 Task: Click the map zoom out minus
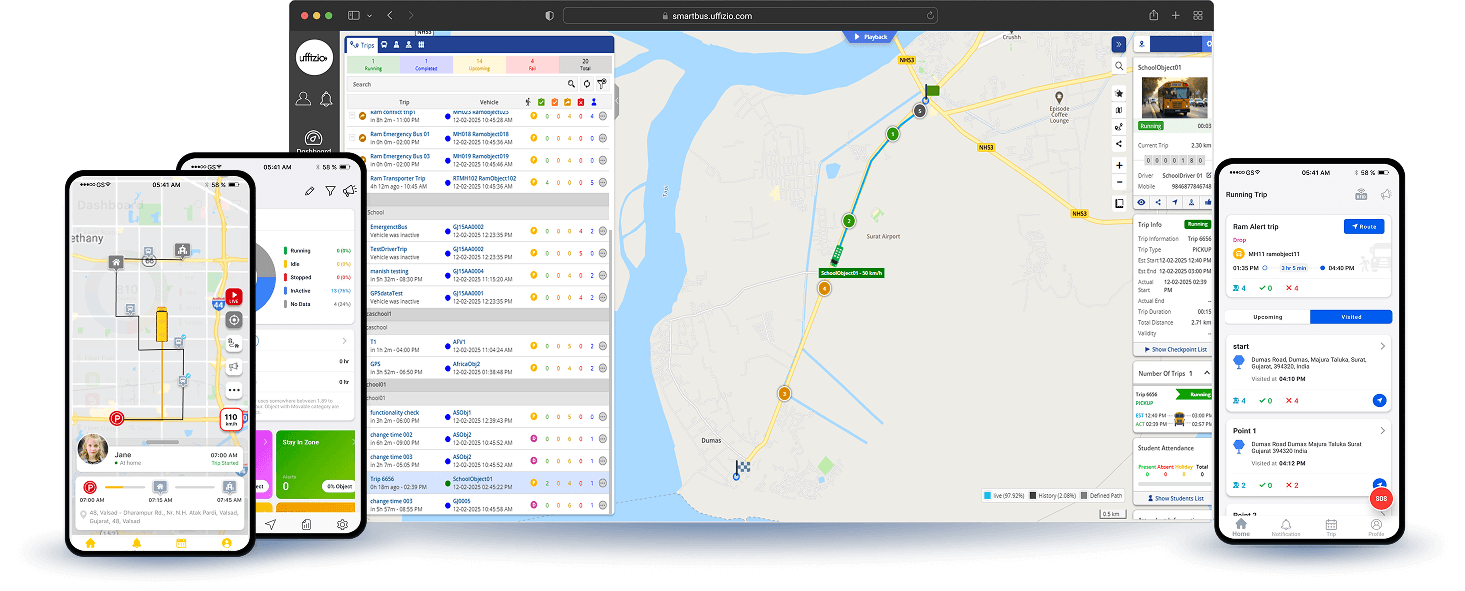(1119, 182)
